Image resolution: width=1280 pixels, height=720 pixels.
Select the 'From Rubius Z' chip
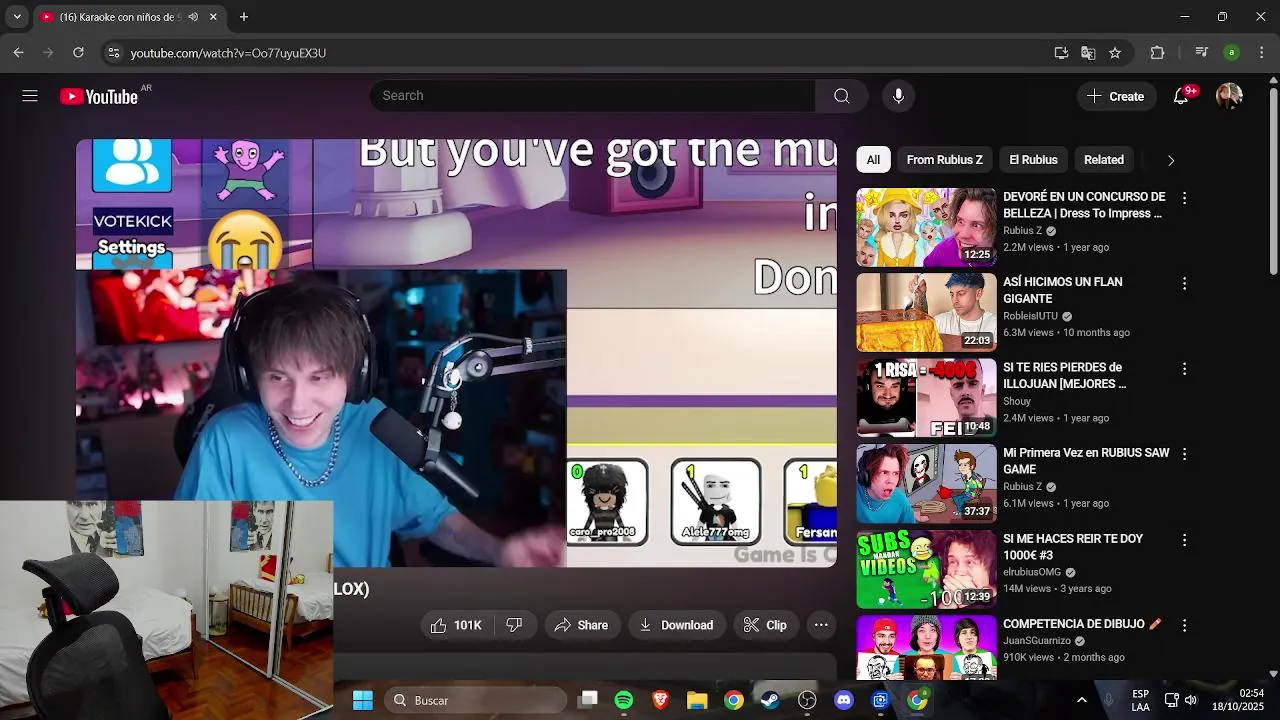coord(944,160)
